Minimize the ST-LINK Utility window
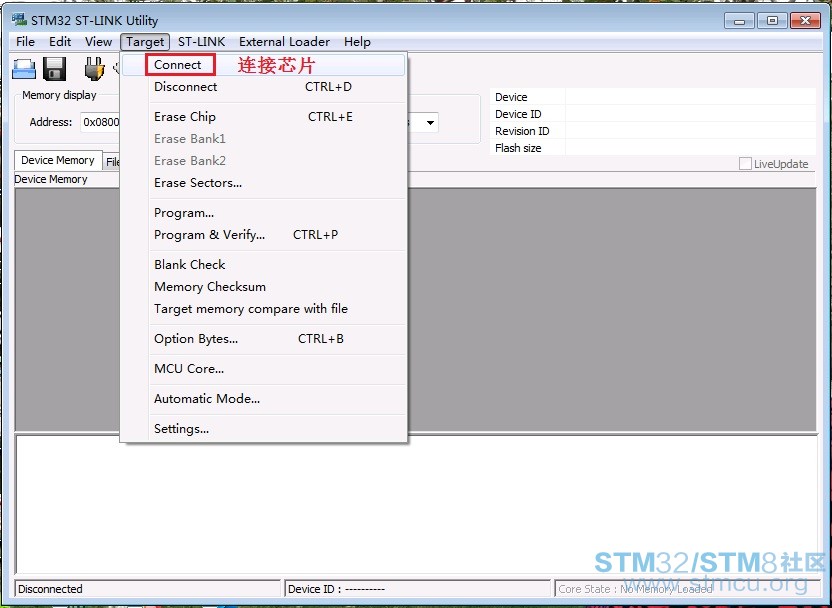Viewport: 832px width, 608px height. click(739, 21)
